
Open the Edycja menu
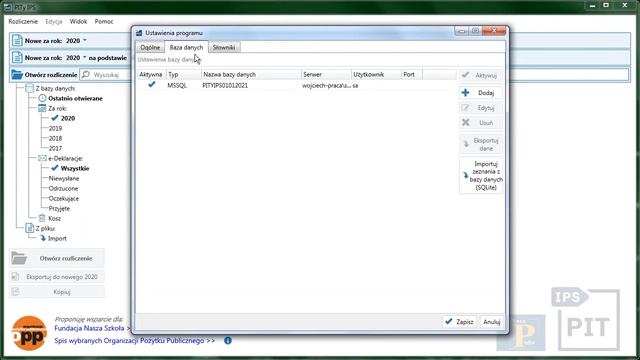pyautogui.click(x=53, y=21)
